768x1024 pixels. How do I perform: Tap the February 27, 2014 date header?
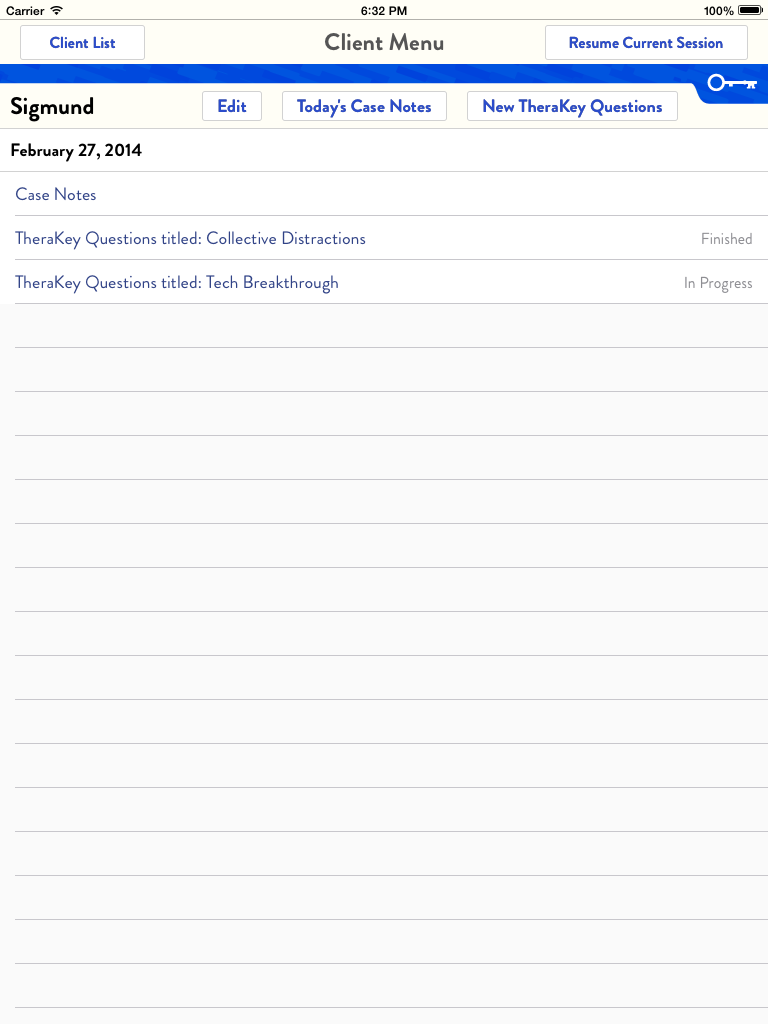(76, 151)
